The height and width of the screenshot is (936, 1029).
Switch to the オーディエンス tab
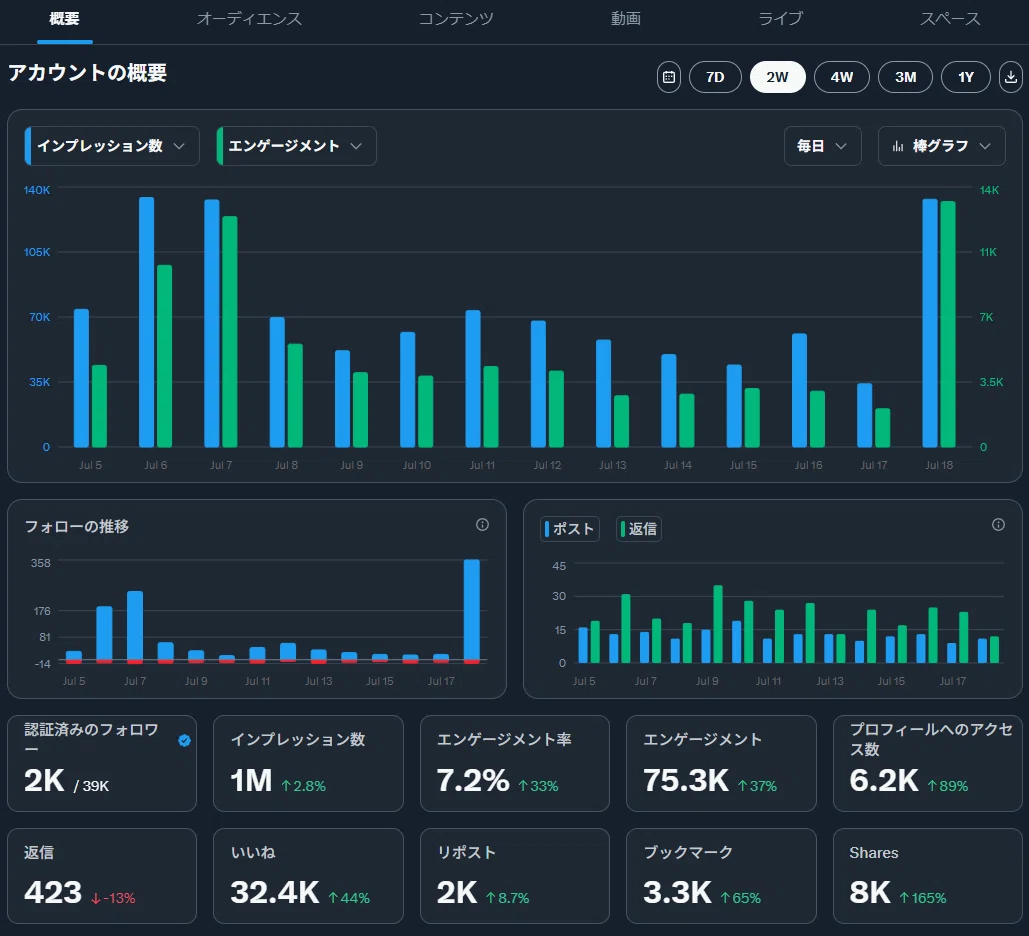click(249, 18)
